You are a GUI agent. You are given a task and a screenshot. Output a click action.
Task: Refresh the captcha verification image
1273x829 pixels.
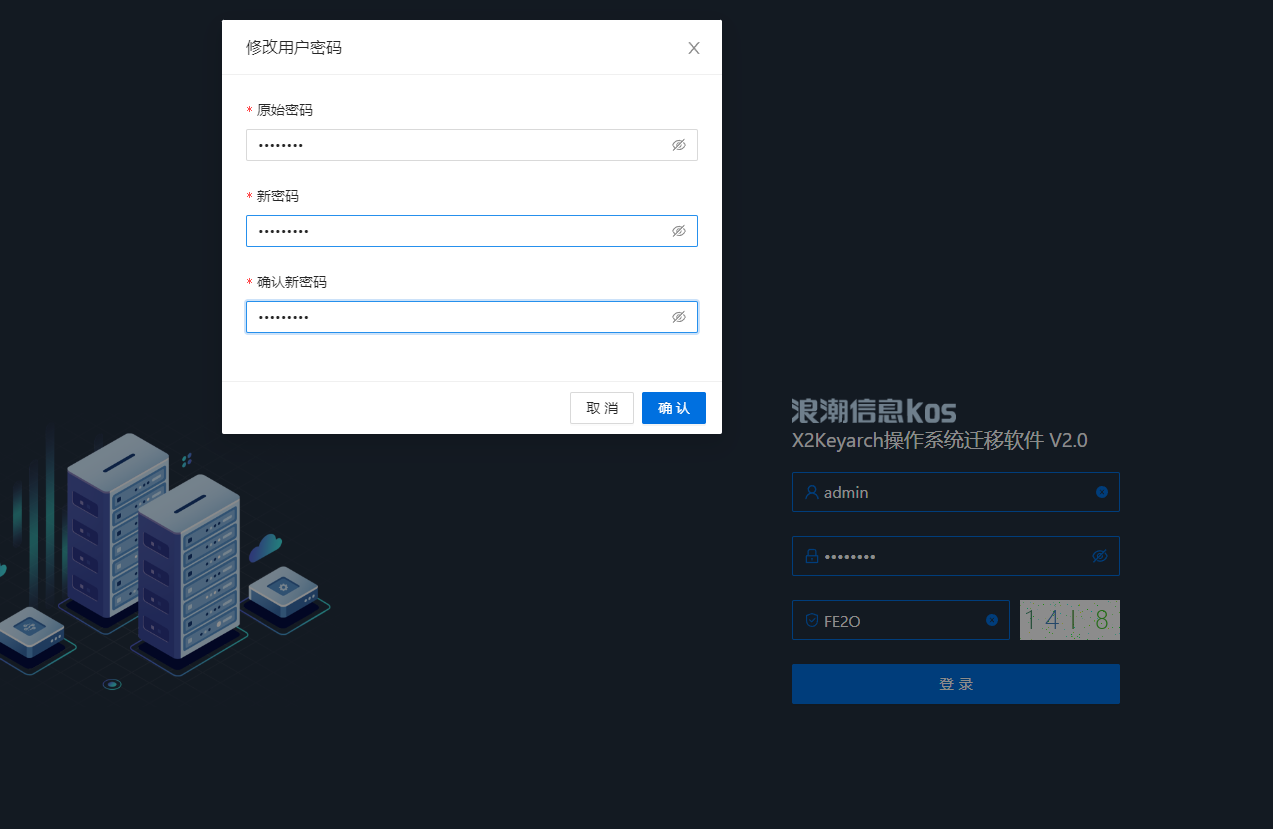[x=1069, y=620]
